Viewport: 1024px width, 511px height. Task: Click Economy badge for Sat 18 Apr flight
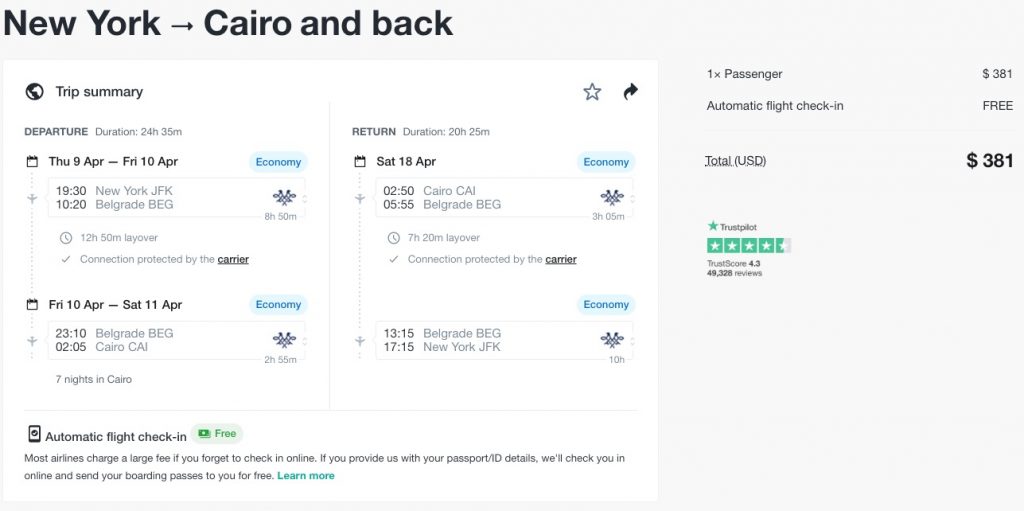tap(606, 162)
